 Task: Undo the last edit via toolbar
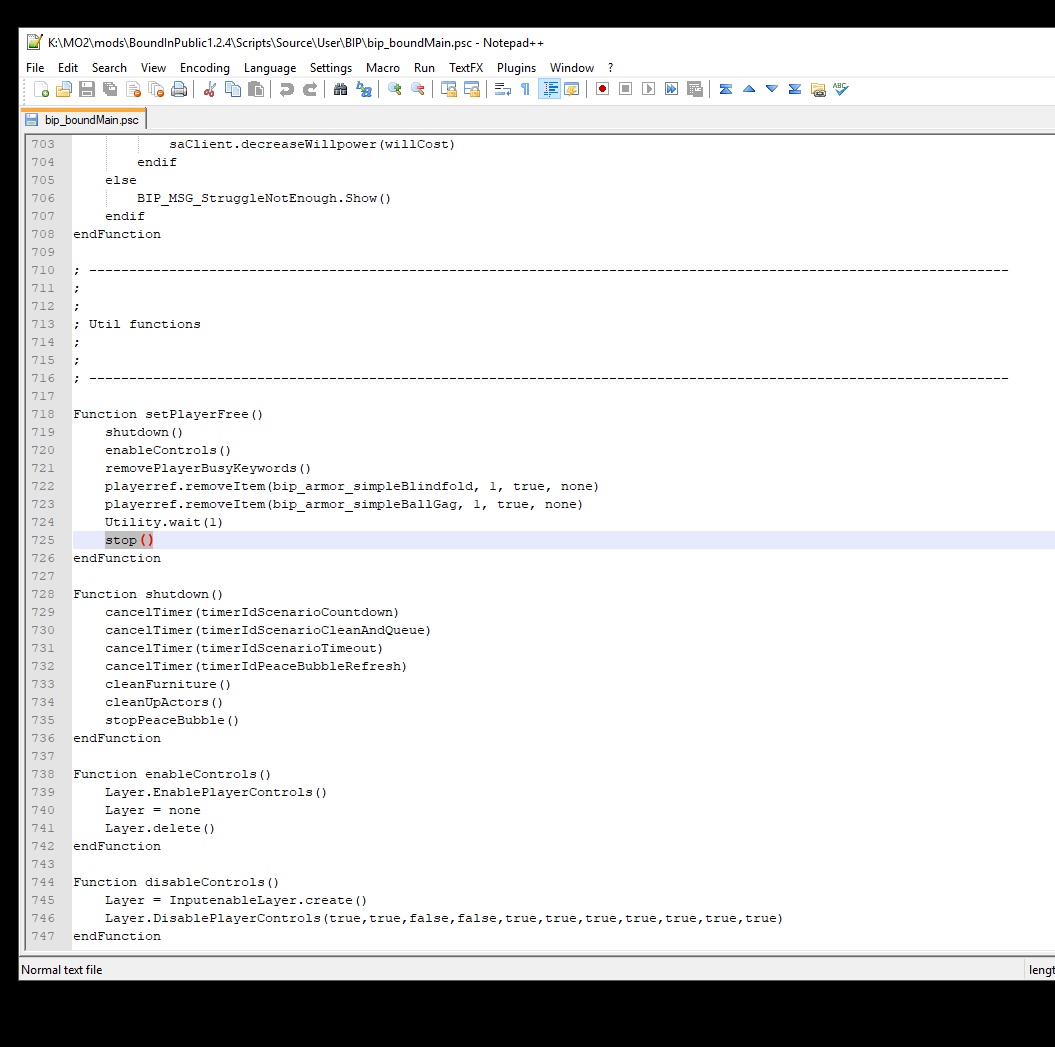pyautogui.click(x=287, y=89)
